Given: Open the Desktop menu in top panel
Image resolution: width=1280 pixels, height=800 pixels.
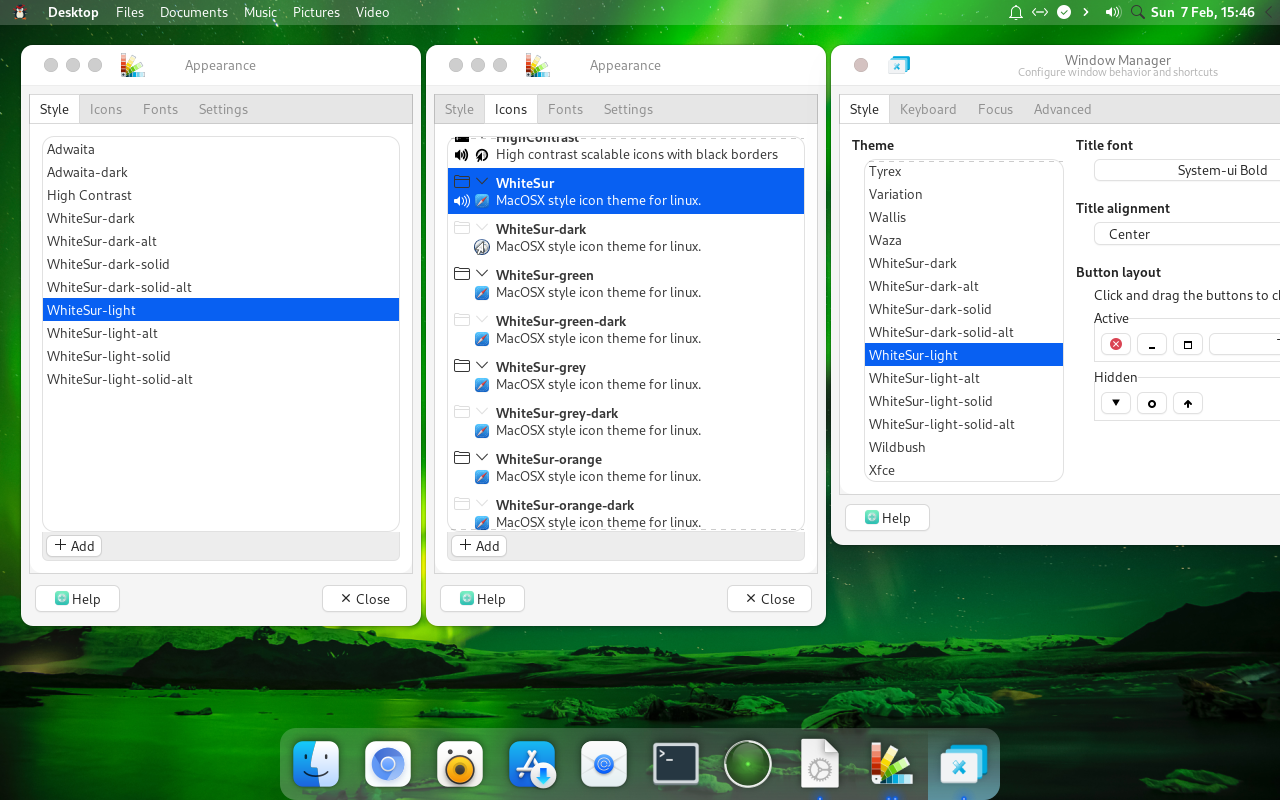Looking at the screenshot, I should tap(73, 12).
